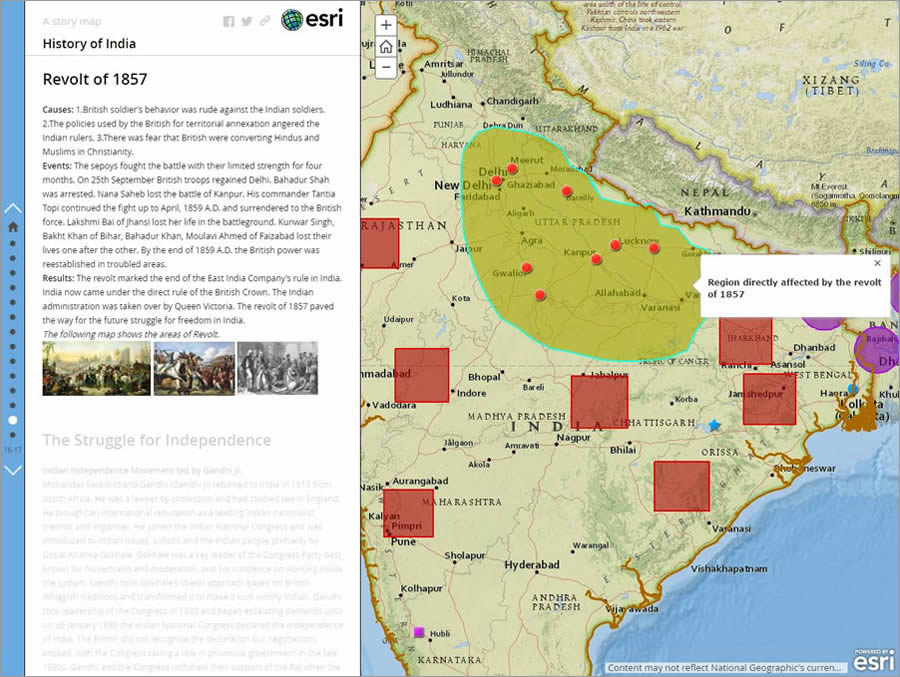This screenshot has width=900, height=677.
Task: Click the National Geographic attribution text
Action: point(726,668)
